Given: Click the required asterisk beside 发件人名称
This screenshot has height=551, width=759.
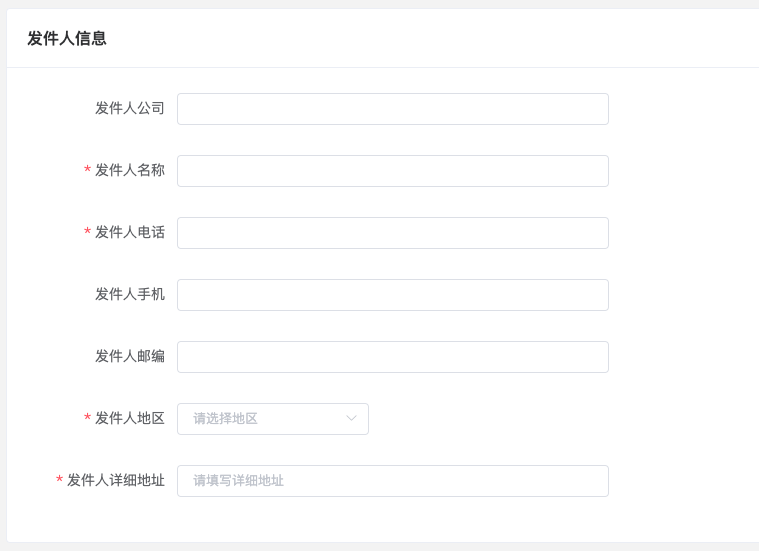Looking at the screenshot, I should [x=87, y=169].
